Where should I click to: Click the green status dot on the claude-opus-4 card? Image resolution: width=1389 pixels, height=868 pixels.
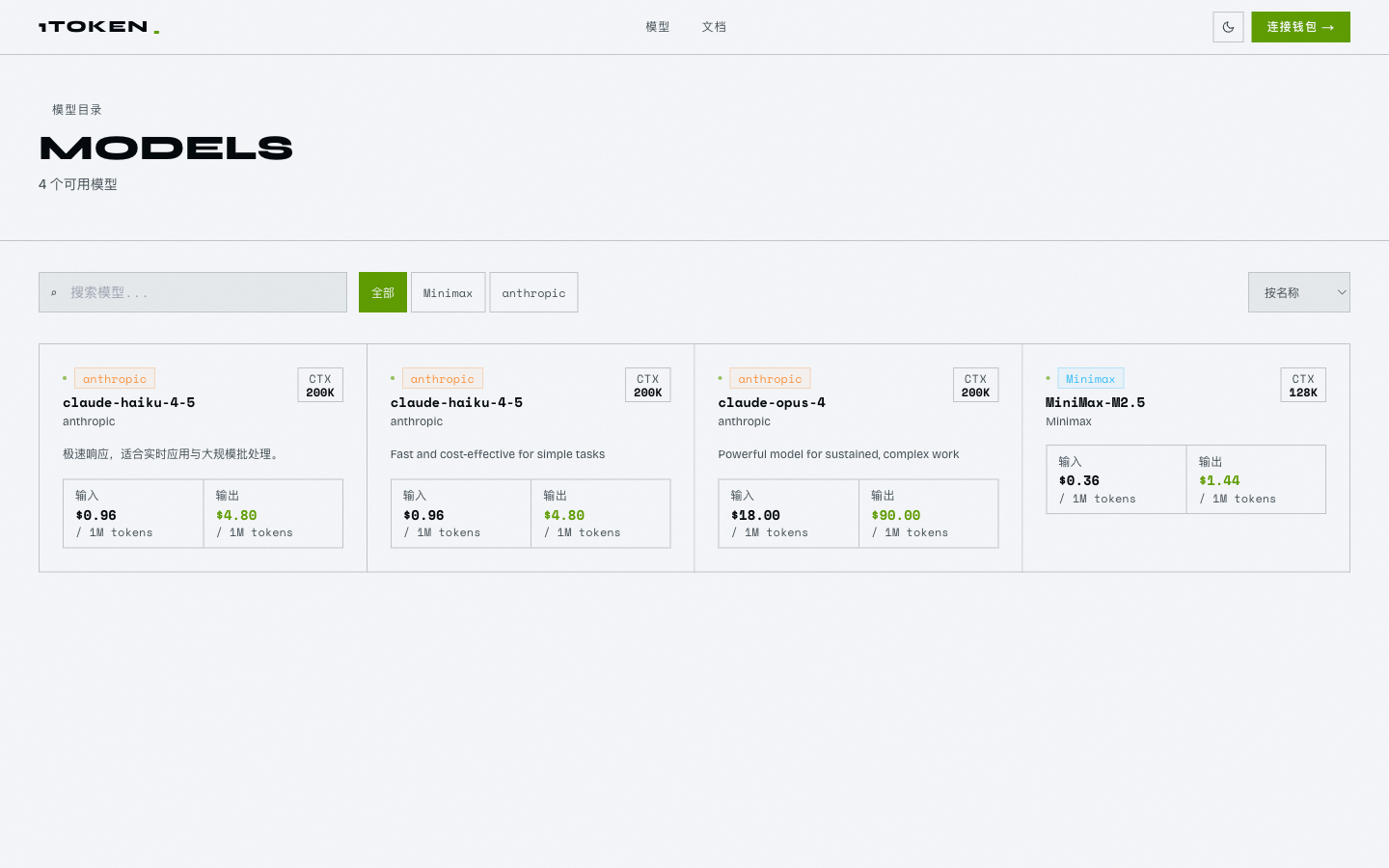(719, 377)
